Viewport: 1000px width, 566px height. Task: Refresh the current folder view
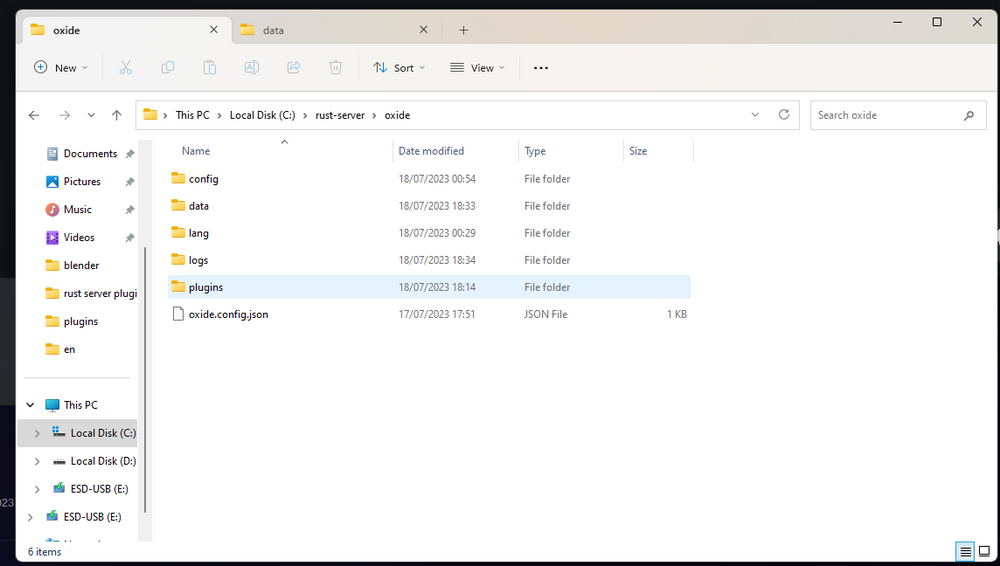[x=784, y=115]
